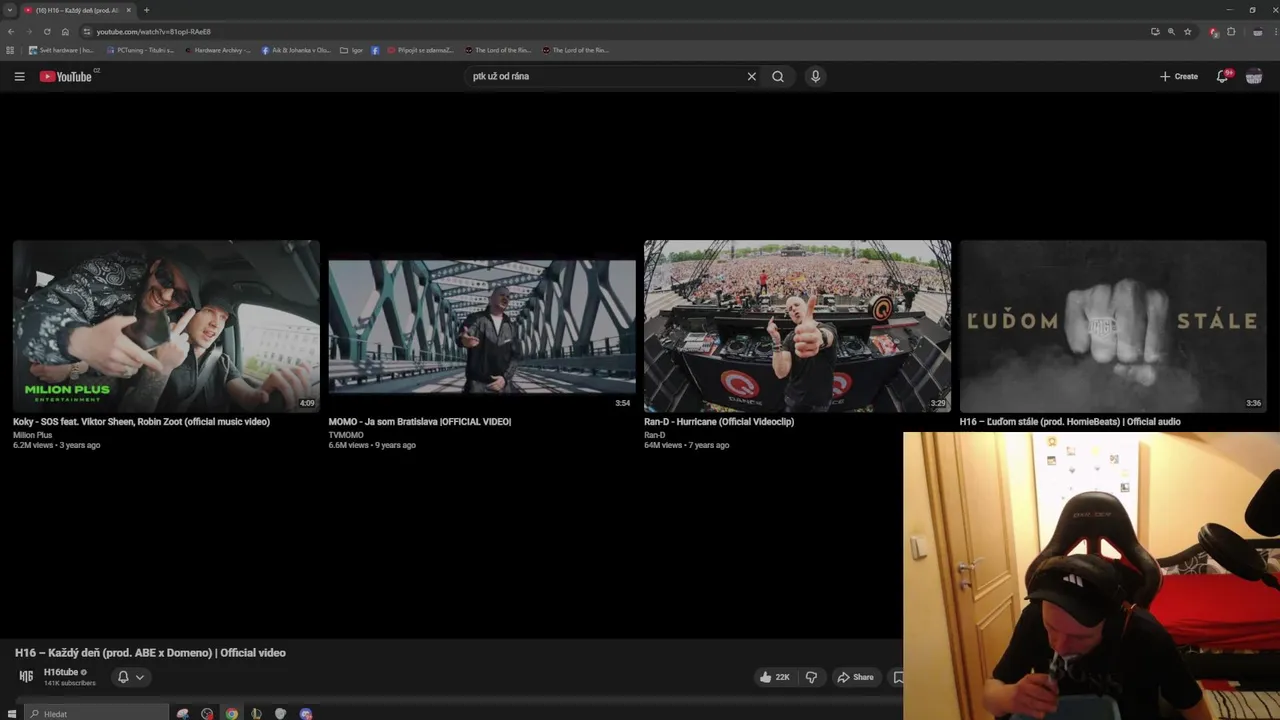The height and width of the screenshot is (720, 1280).
Task: Play the MOMO – Ja som Bratislava thumbnail
Action: point(482,326)
